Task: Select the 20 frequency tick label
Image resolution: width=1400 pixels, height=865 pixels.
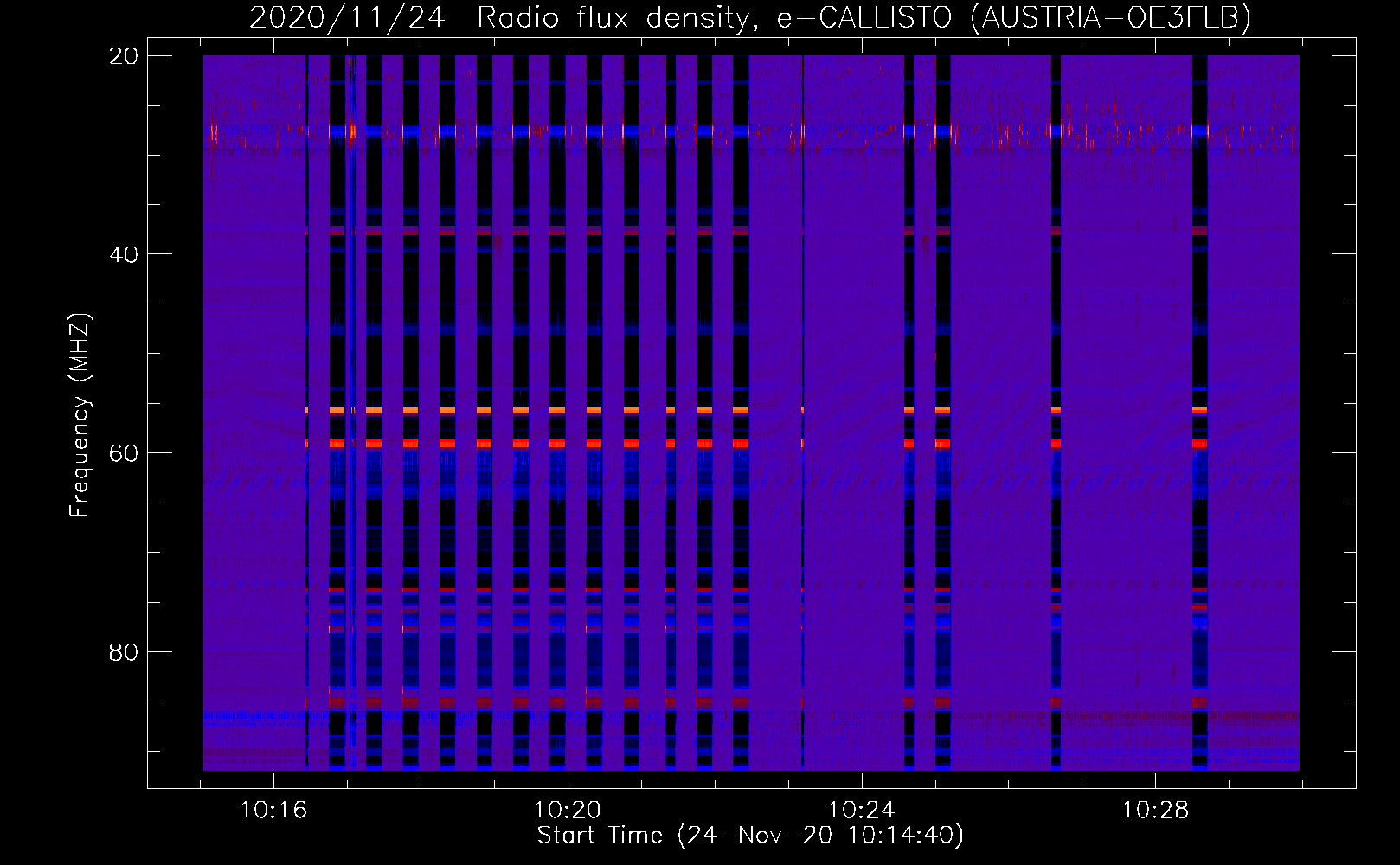Action: 124,55
